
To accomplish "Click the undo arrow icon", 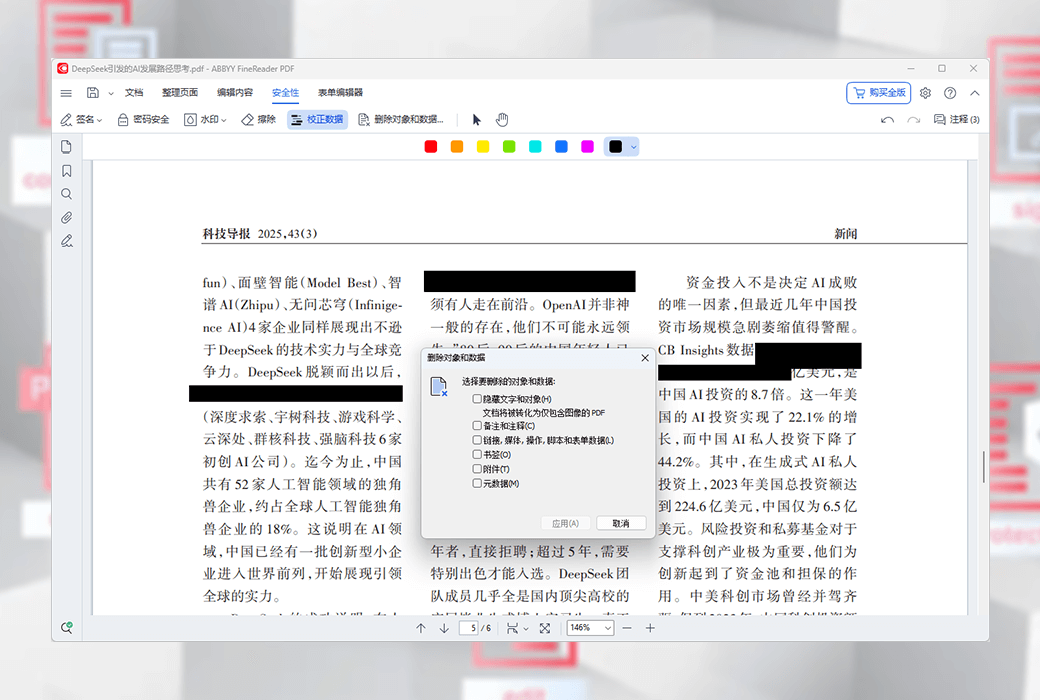I will coord(887,120).
